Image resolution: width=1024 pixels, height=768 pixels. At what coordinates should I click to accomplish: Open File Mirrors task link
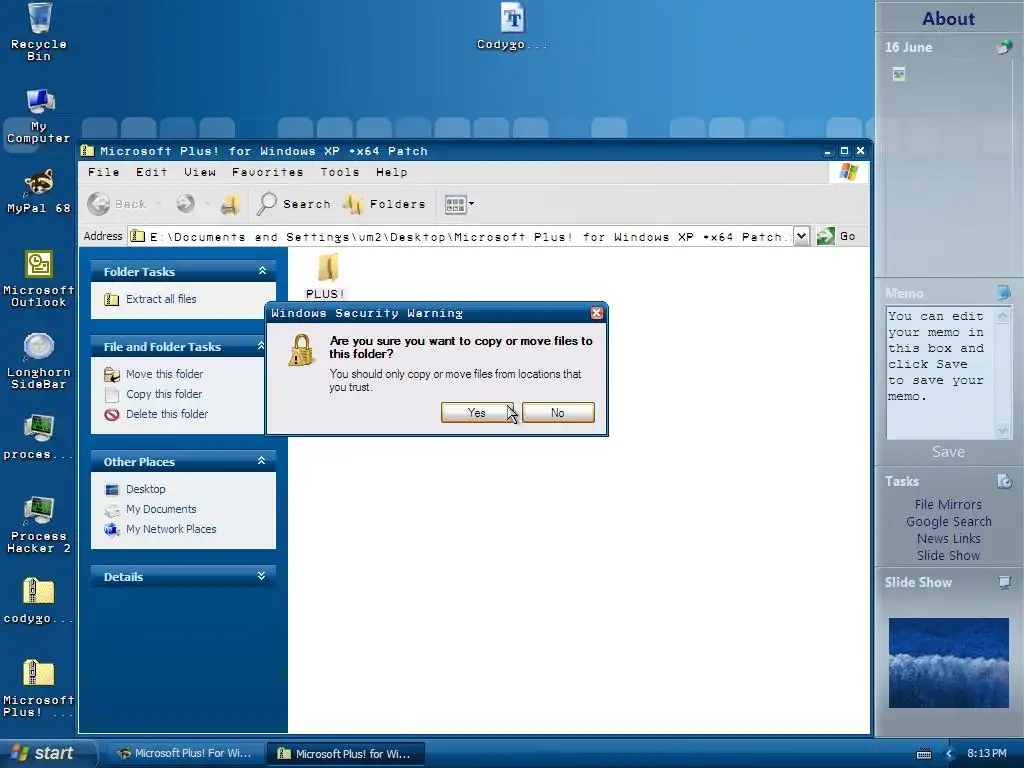coord(948,504)
